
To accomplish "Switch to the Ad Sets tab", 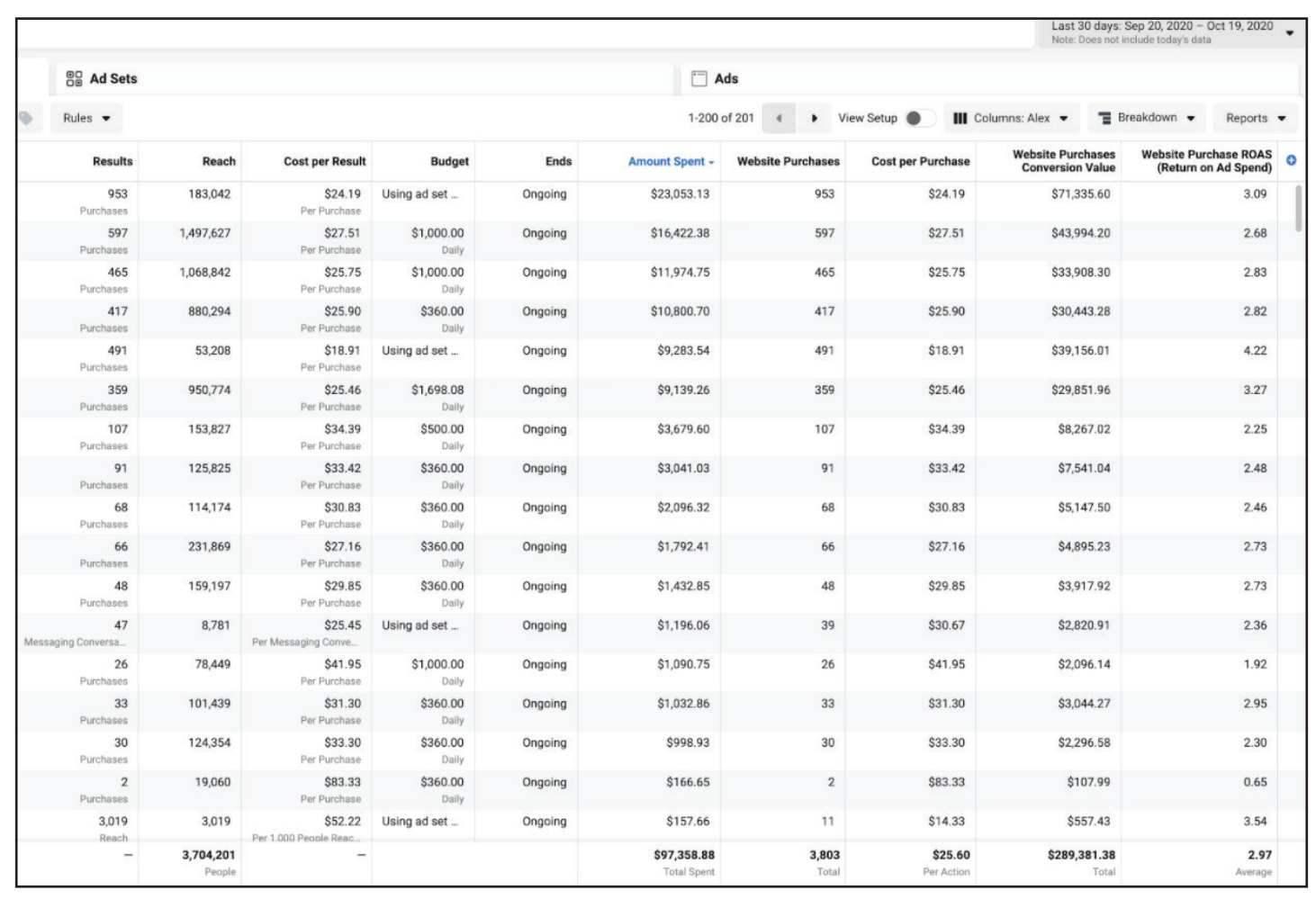I will coord(113,79).
